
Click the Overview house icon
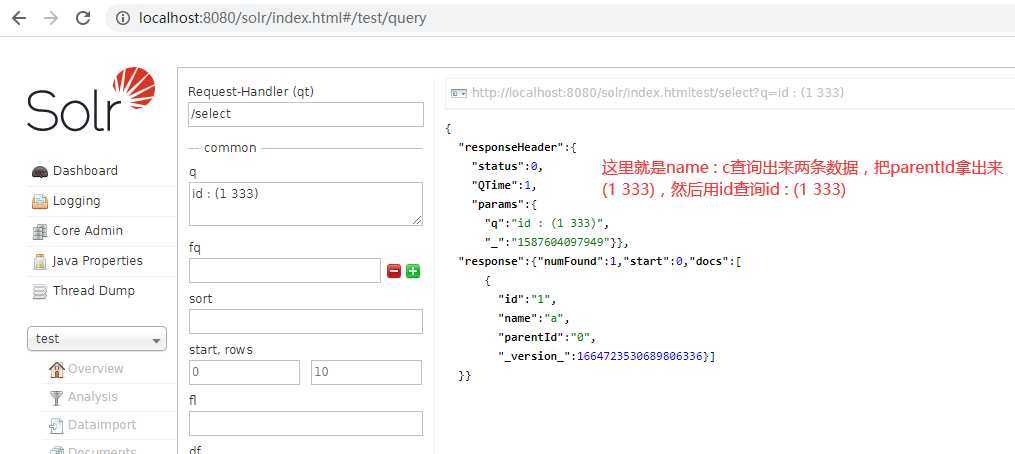57,369
